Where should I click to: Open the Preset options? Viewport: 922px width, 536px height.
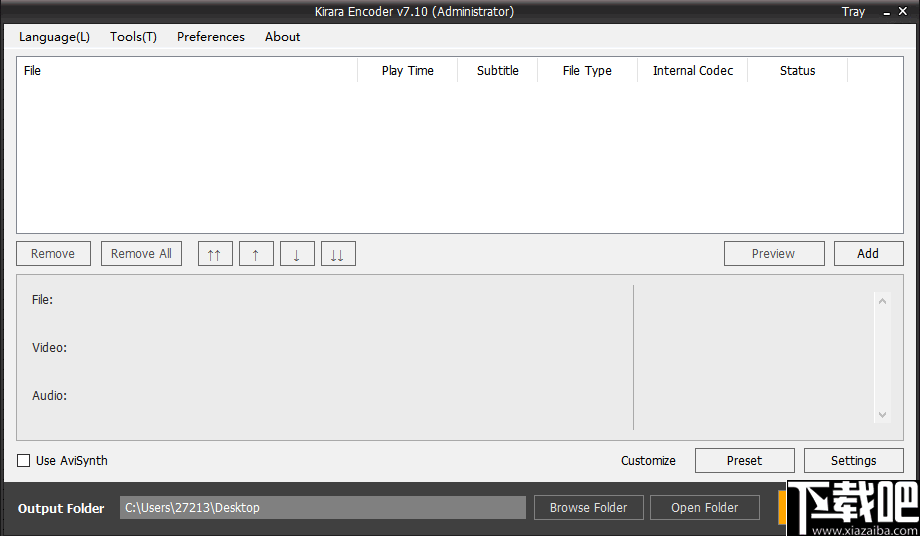[x=744, y=461]
